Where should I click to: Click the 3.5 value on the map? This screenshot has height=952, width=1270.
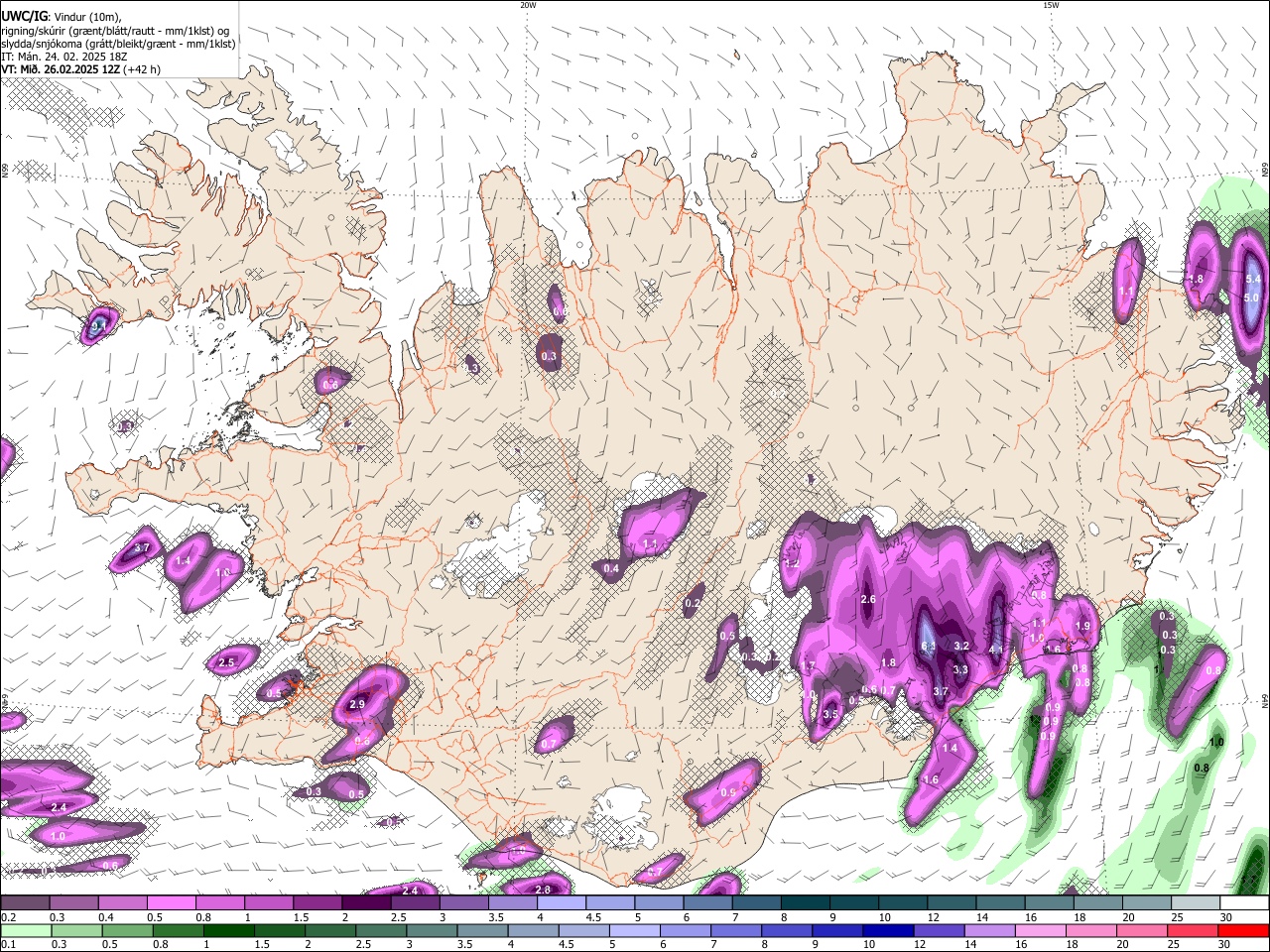pos(831,714)
